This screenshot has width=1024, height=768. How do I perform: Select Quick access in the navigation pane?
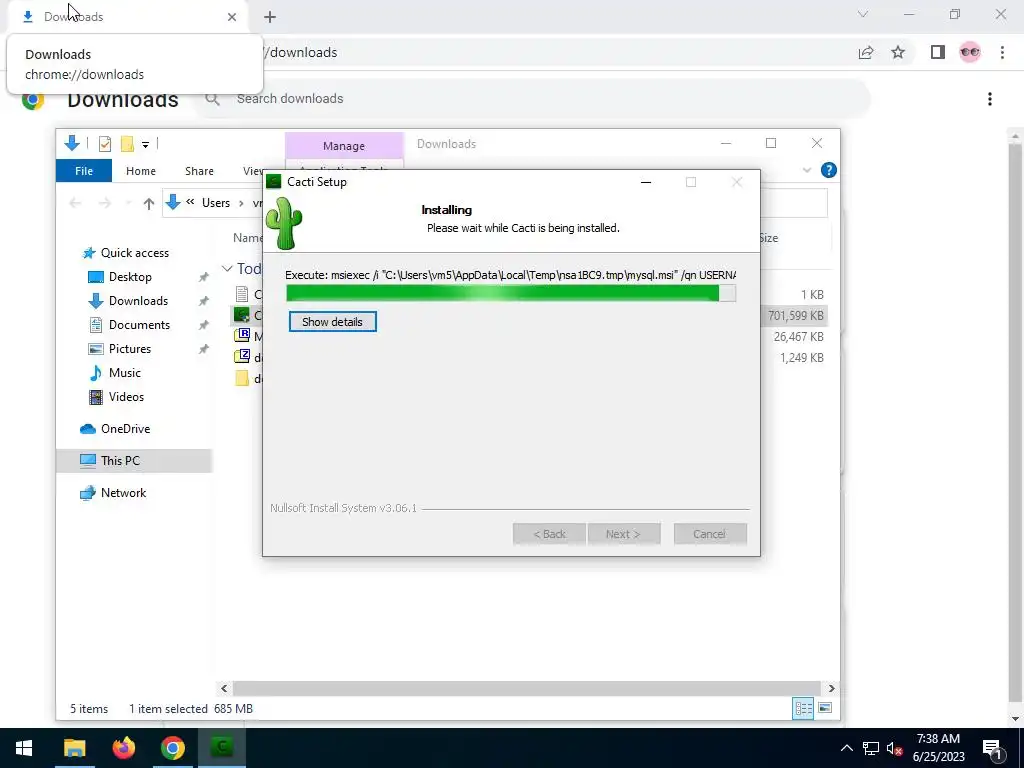click(x=135, y=253)
